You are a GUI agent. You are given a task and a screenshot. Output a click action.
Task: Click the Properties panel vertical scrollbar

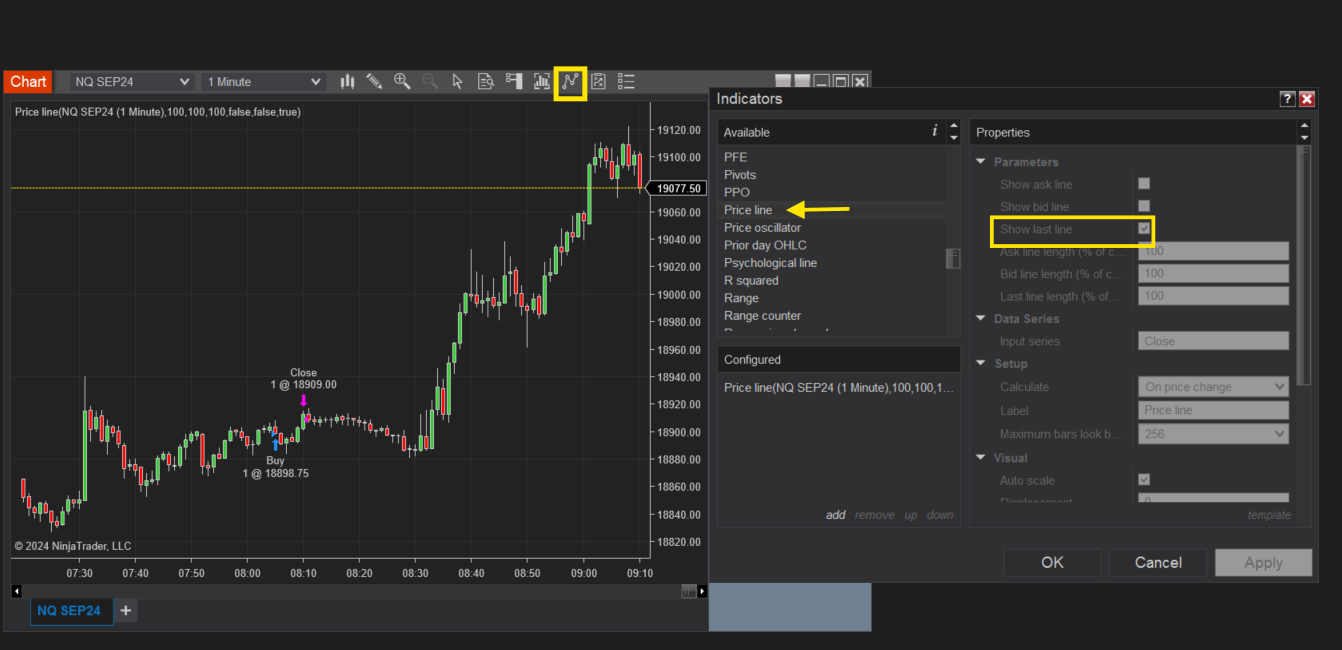pyautogui.click(x=1303, y=265)
